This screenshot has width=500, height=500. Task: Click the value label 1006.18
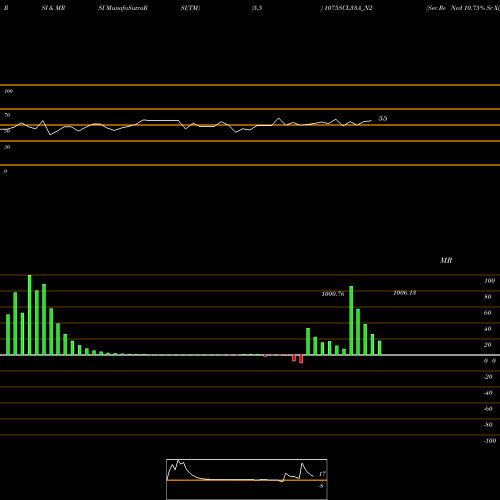click(x=405, y=293)
